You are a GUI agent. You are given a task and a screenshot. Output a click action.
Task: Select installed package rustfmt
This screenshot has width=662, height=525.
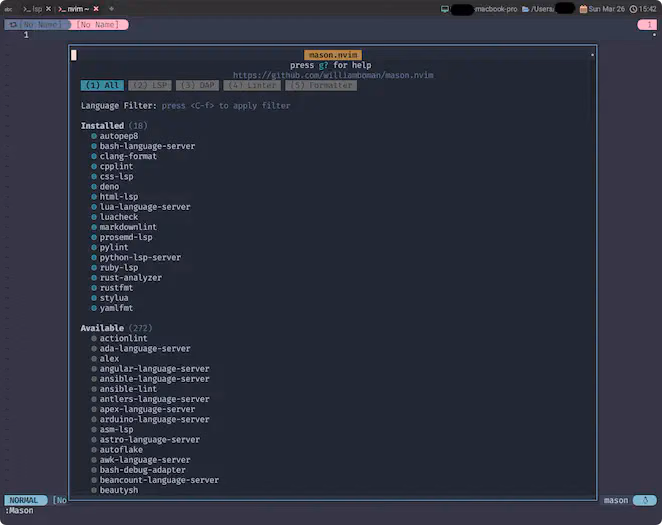coord(116,288)
